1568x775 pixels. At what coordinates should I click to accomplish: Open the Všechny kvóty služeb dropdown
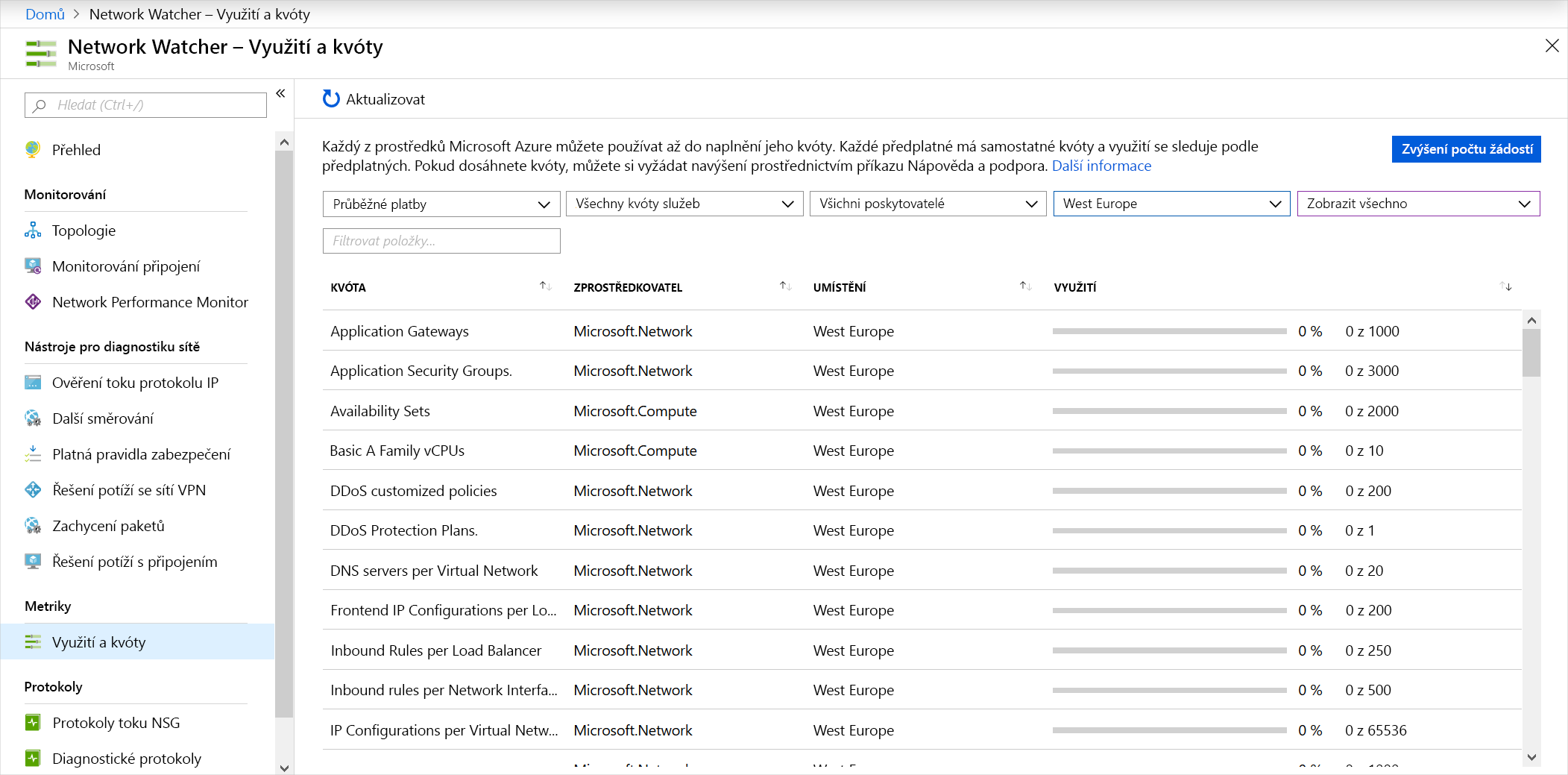[684, 204]
